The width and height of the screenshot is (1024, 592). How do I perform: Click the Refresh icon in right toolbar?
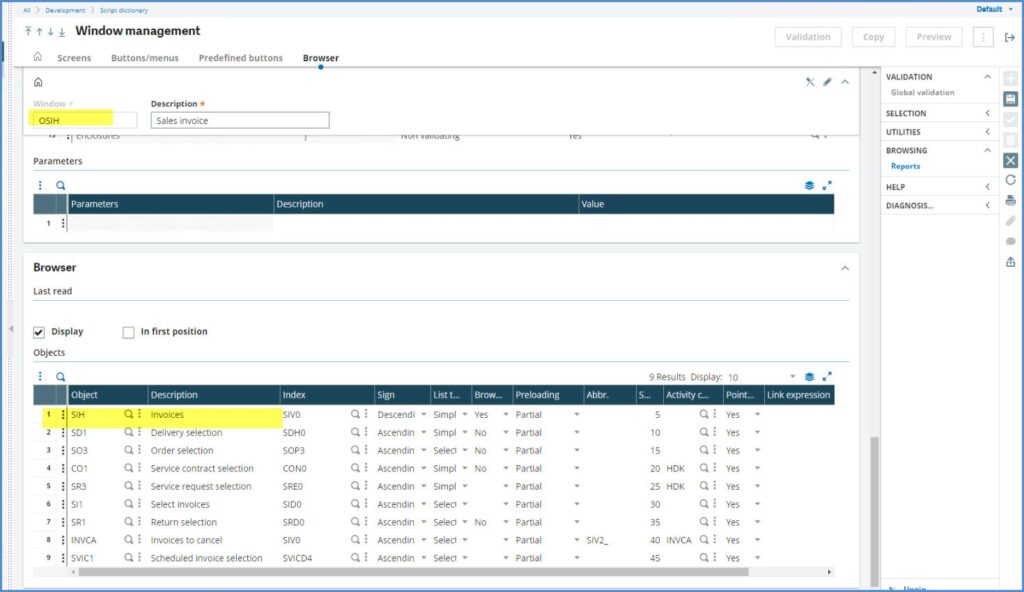tap(1010, 180)
